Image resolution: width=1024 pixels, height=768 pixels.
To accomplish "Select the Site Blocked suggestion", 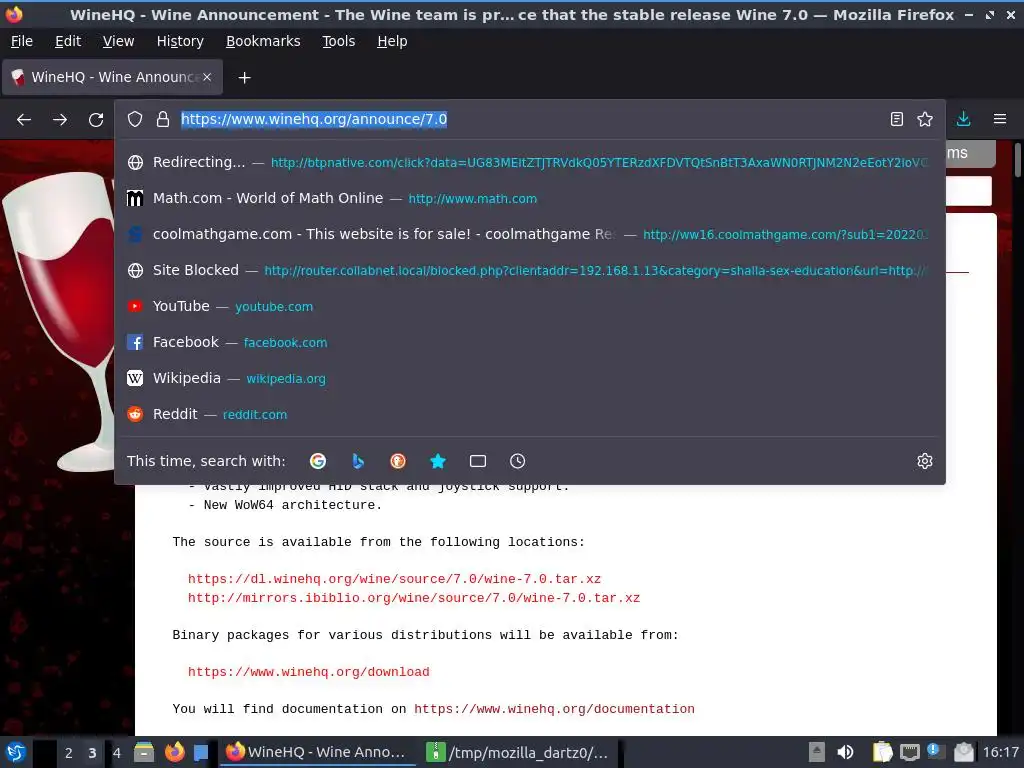I will (x=530, y=270).
